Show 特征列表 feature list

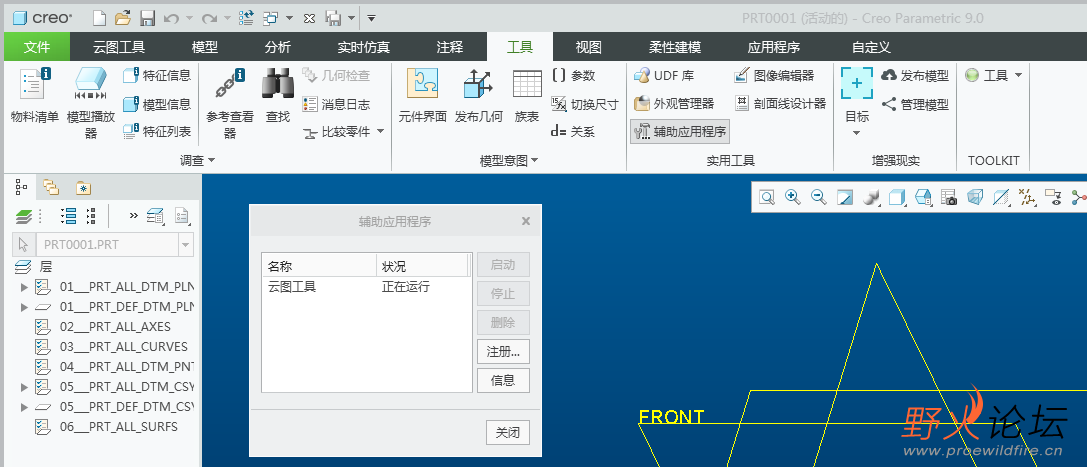point(157,131)
